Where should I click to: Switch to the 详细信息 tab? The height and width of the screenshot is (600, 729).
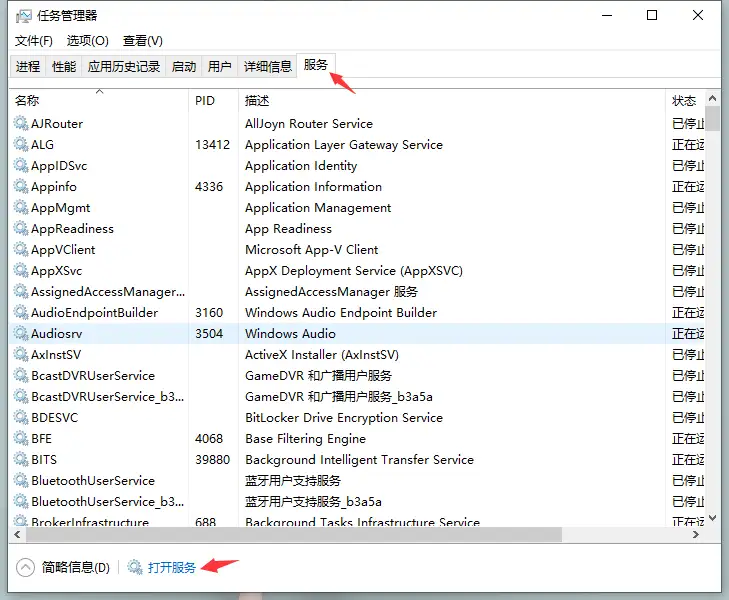coord(268,67)
